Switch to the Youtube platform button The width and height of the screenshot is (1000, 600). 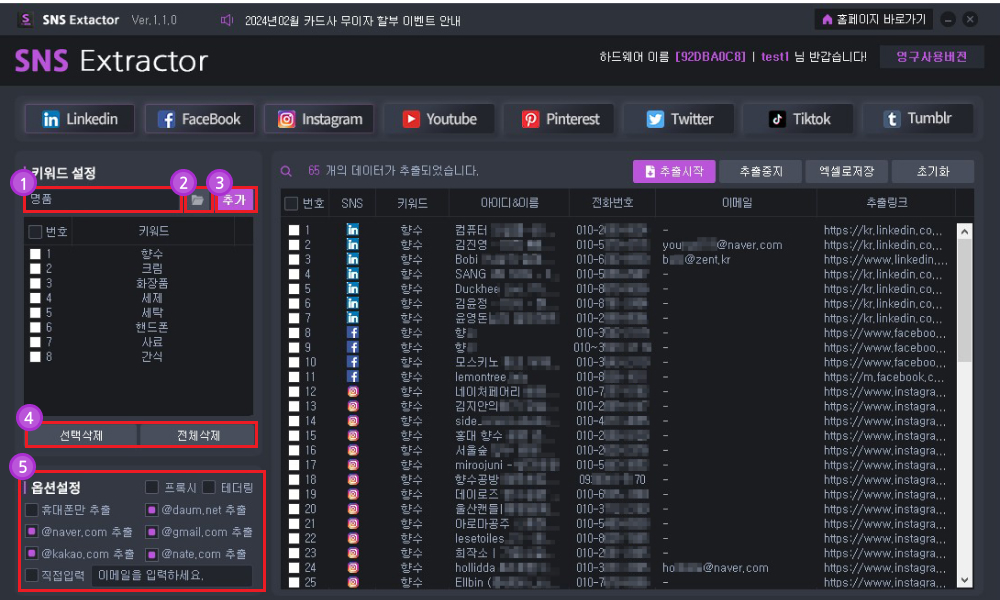pos(439,119)
